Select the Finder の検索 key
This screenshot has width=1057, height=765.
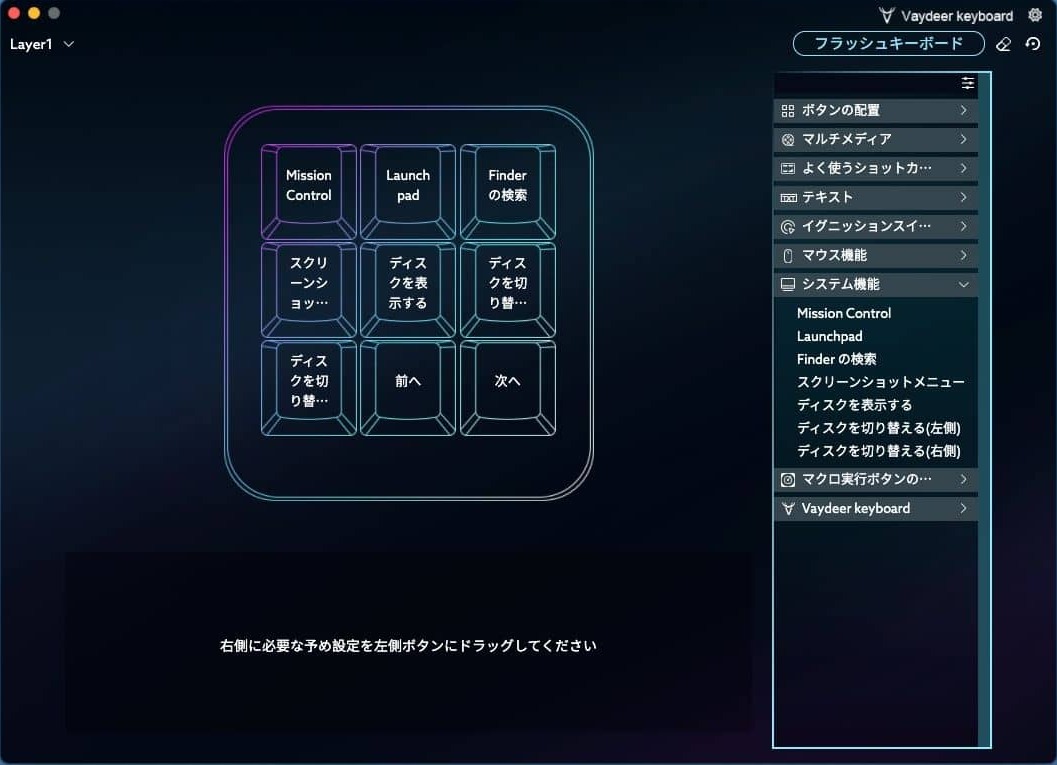(508, 191)
